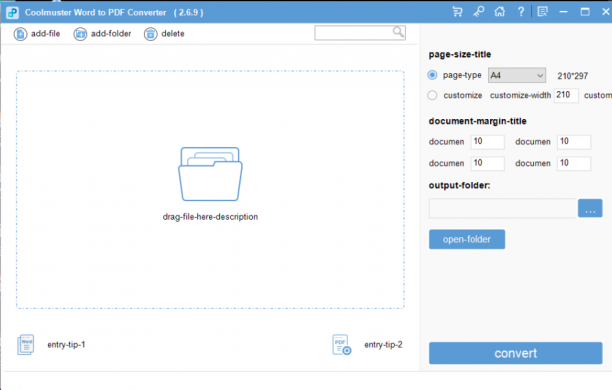Click the delete trash icon button

click(x=150, y=34)
